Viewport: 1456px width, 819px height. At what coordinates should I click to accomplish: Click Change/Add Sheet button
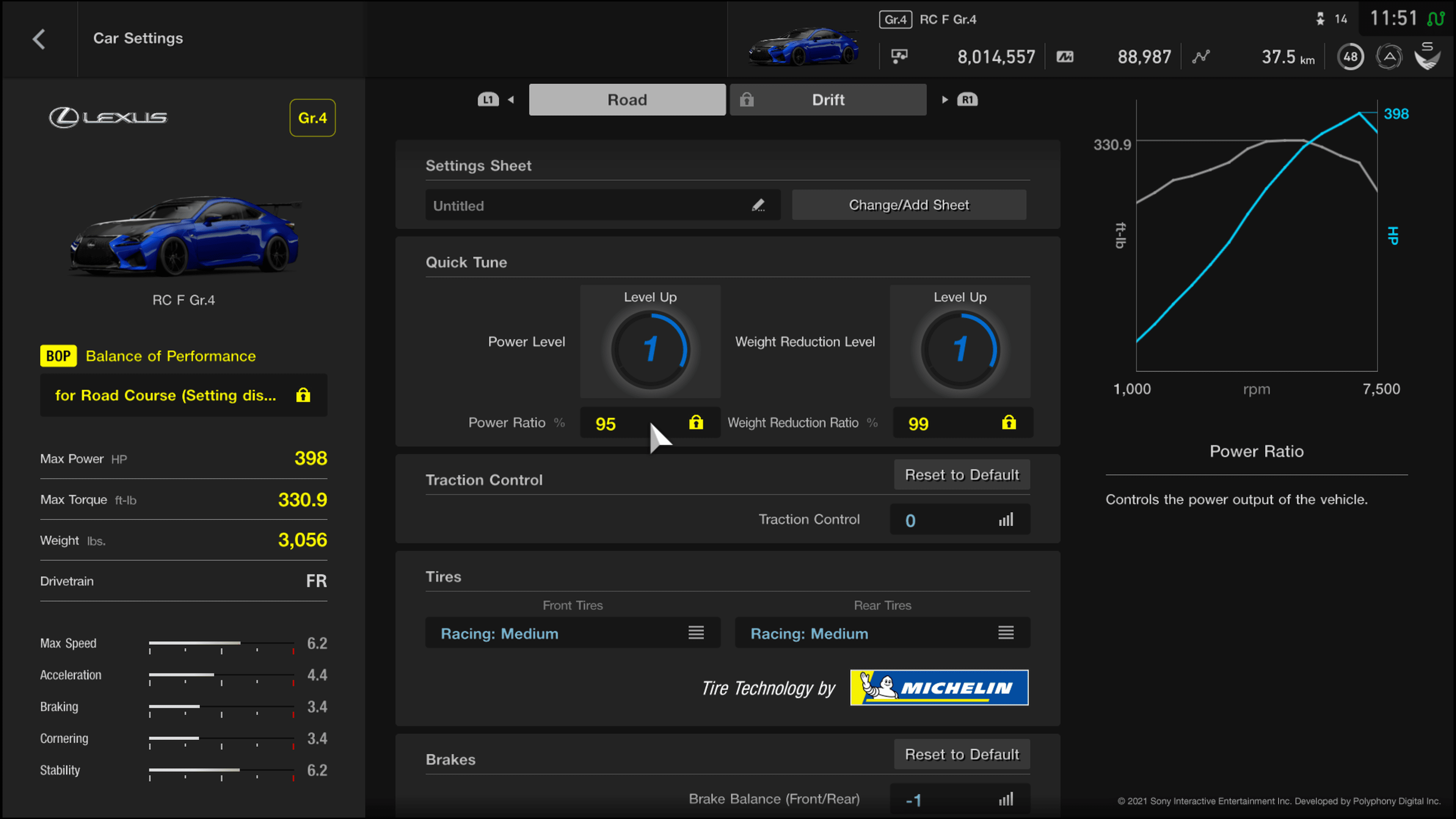coord(909,205)
